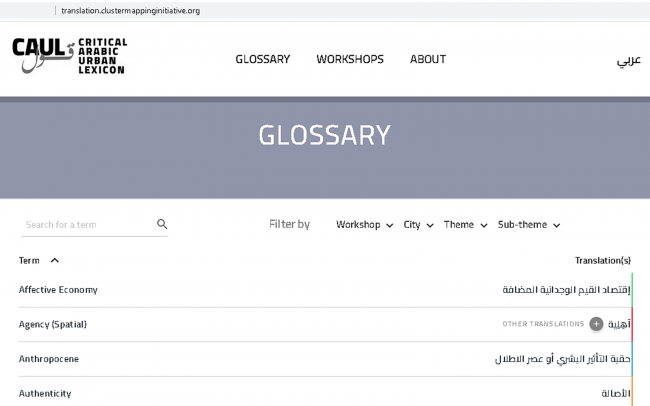This screenshot has height=406, width=650.
Task: Click the browser address bar URL
Action: [x=131, y=10]
